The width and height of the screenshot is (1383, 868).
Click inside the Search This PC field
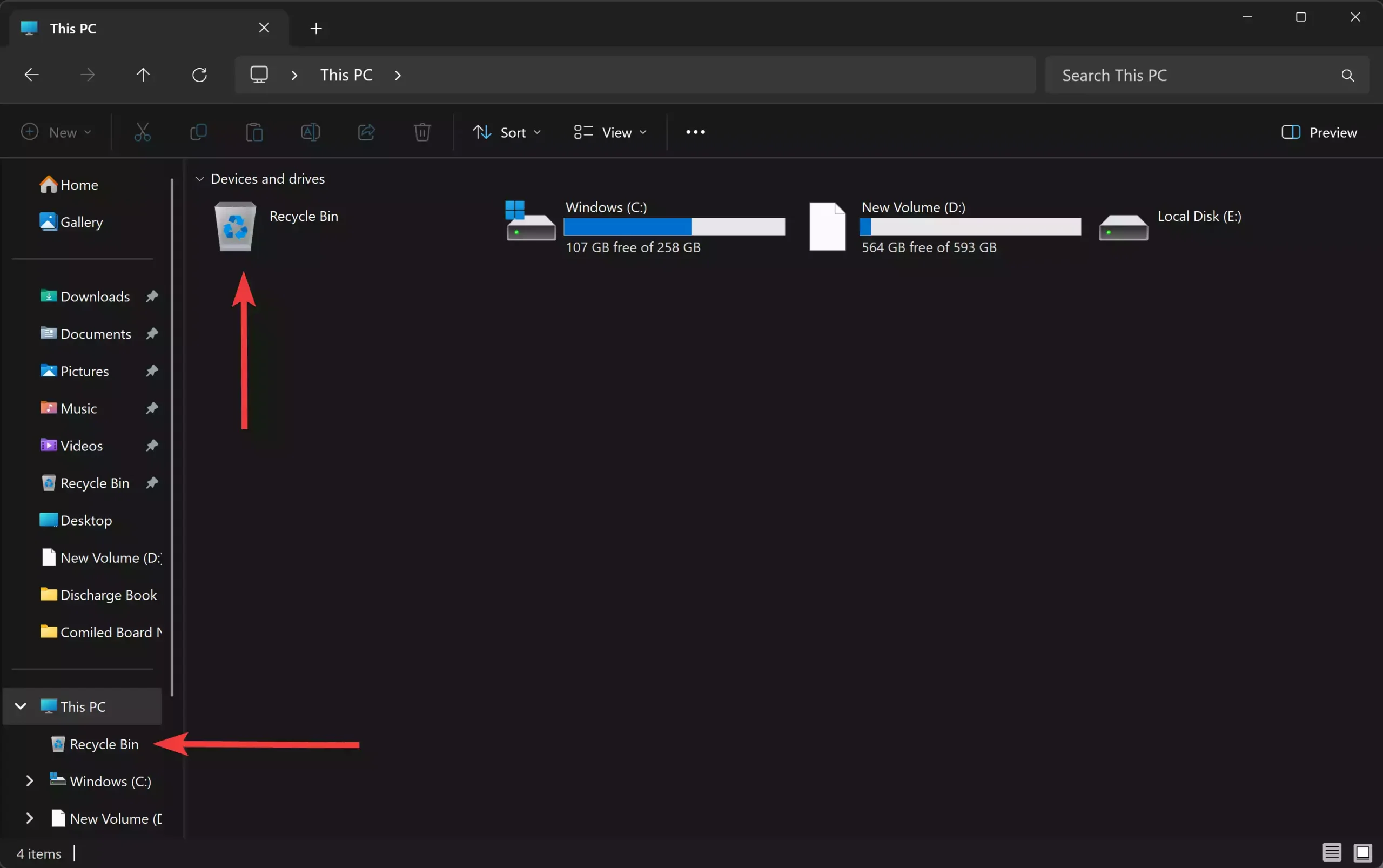tap(1177, 75)
